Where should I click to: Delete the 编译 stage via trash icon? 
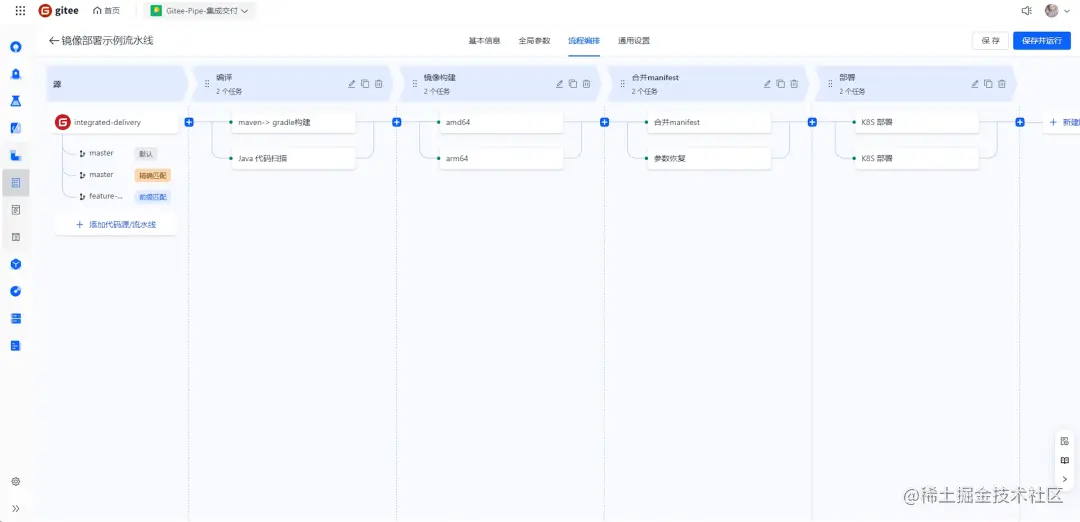pyautogui.click(x=379, y=84)
